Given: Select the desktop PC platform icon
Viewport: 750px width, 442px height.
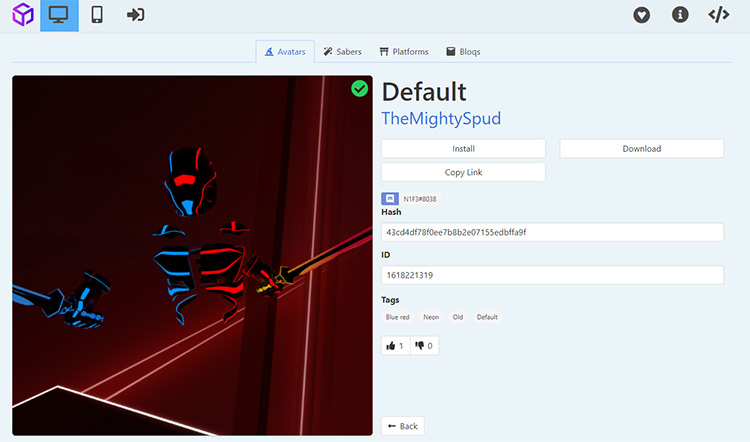Looking at the screenshot, I should coord(59,15).
